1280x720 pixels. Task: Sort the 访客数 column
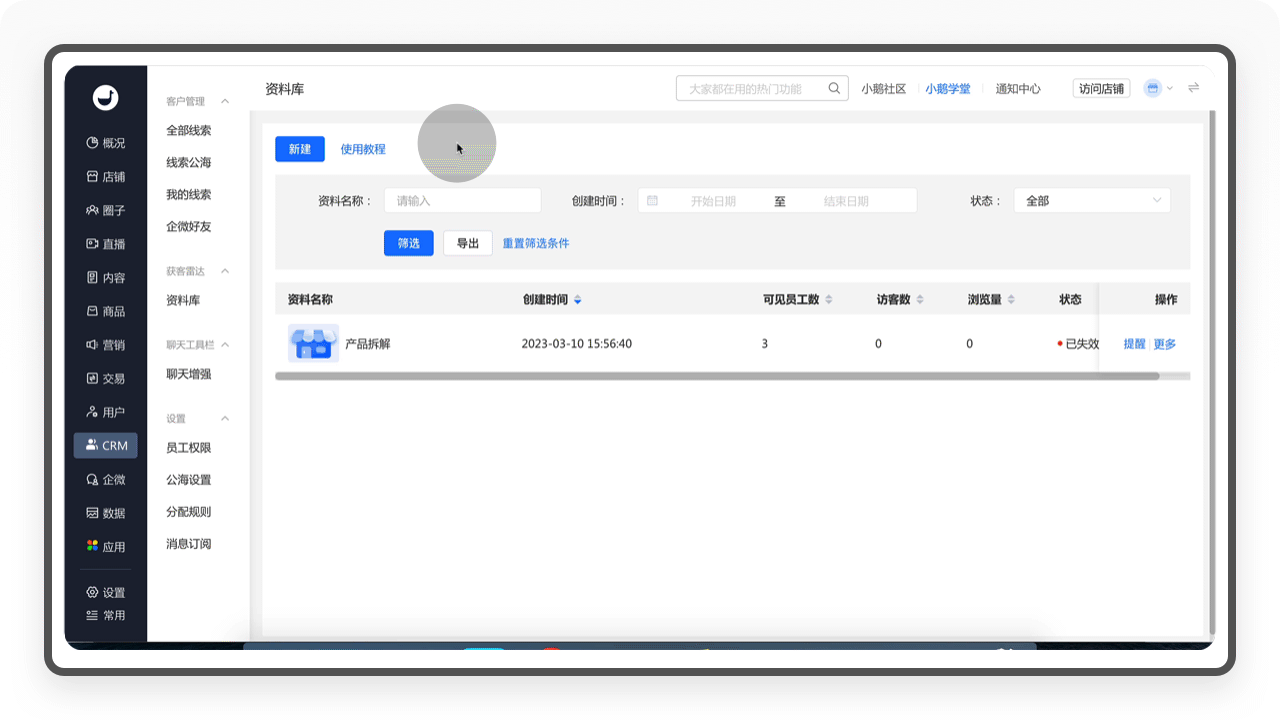coord(919,300)
